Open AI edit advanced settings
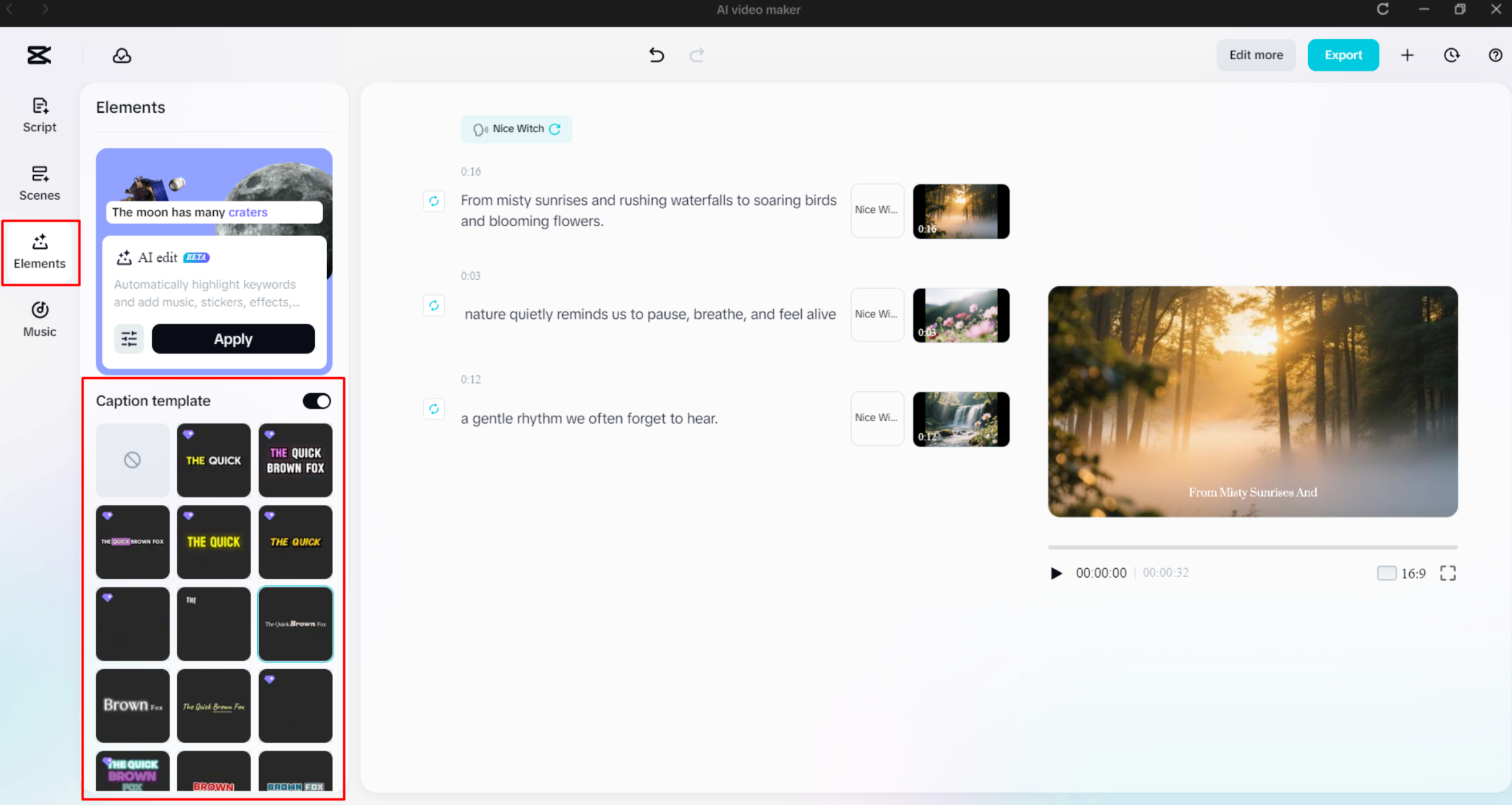 [128, 338]
